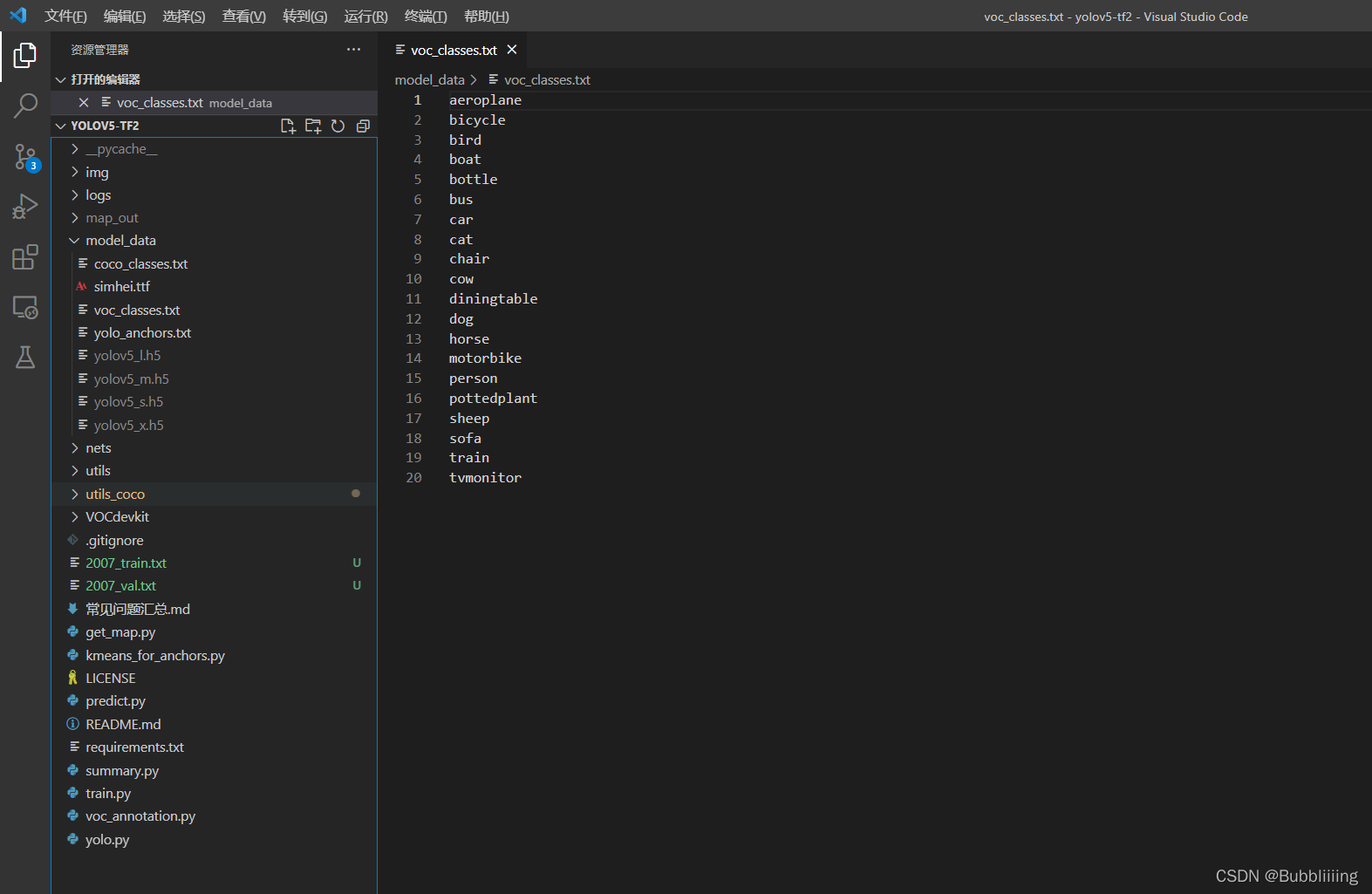The width and height of the screenshot is (1372, 894).
Task: Click line number 15 in gutter
Action: tap(413, 379)
